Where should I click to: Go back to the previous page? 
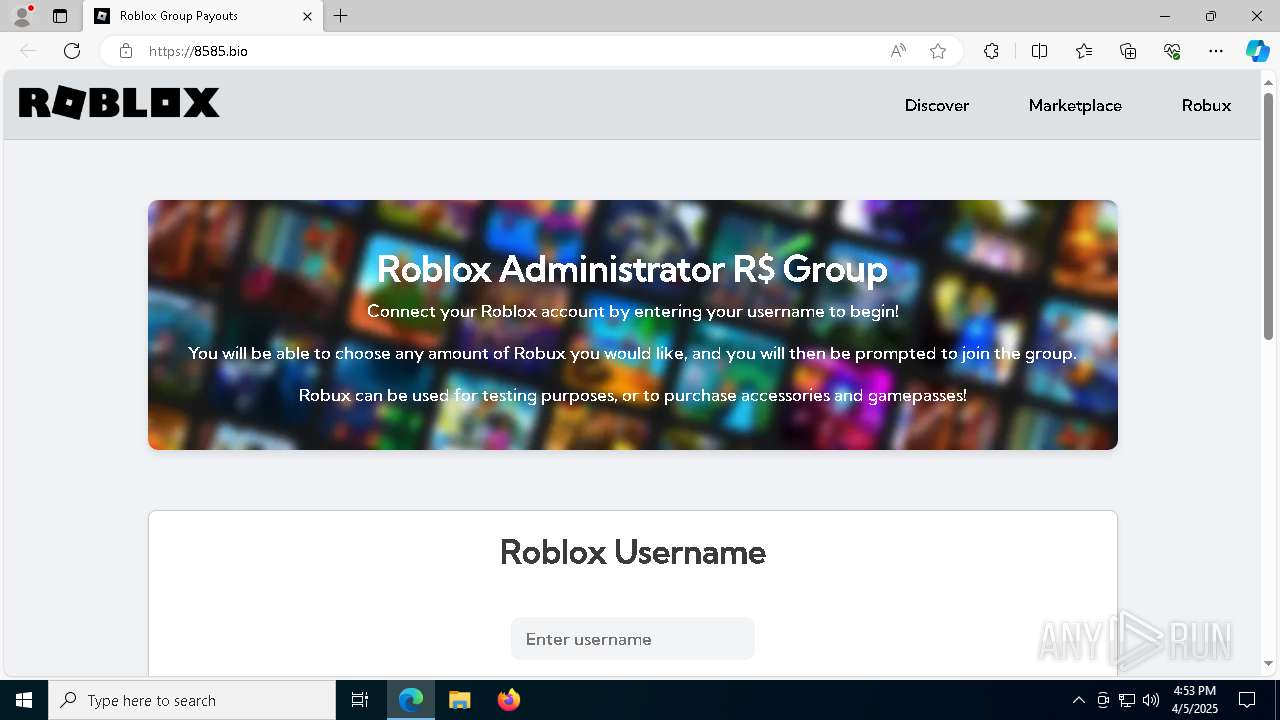28,51
